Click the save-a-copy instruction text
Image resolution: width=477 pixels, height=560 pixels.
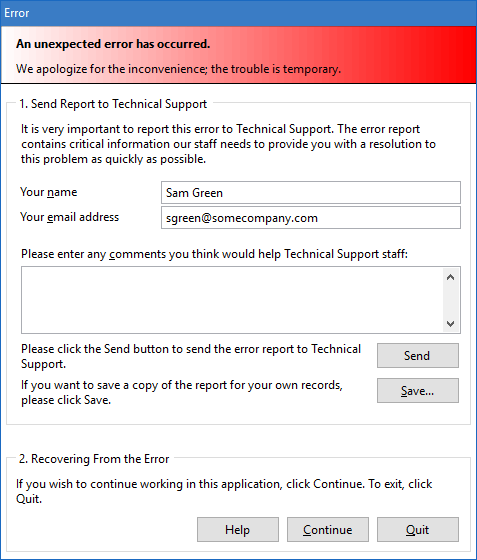pyautogui.click(x=182, y=392)
